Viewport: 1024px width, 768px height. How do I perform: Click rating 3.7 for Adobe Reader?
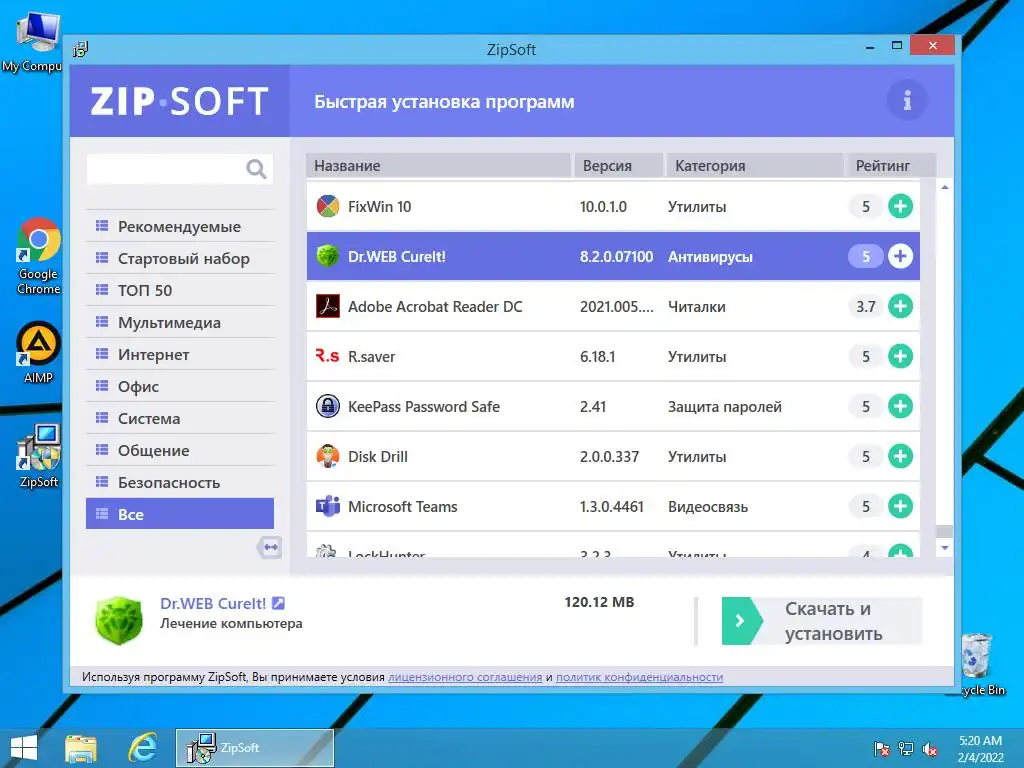point(865,306)
